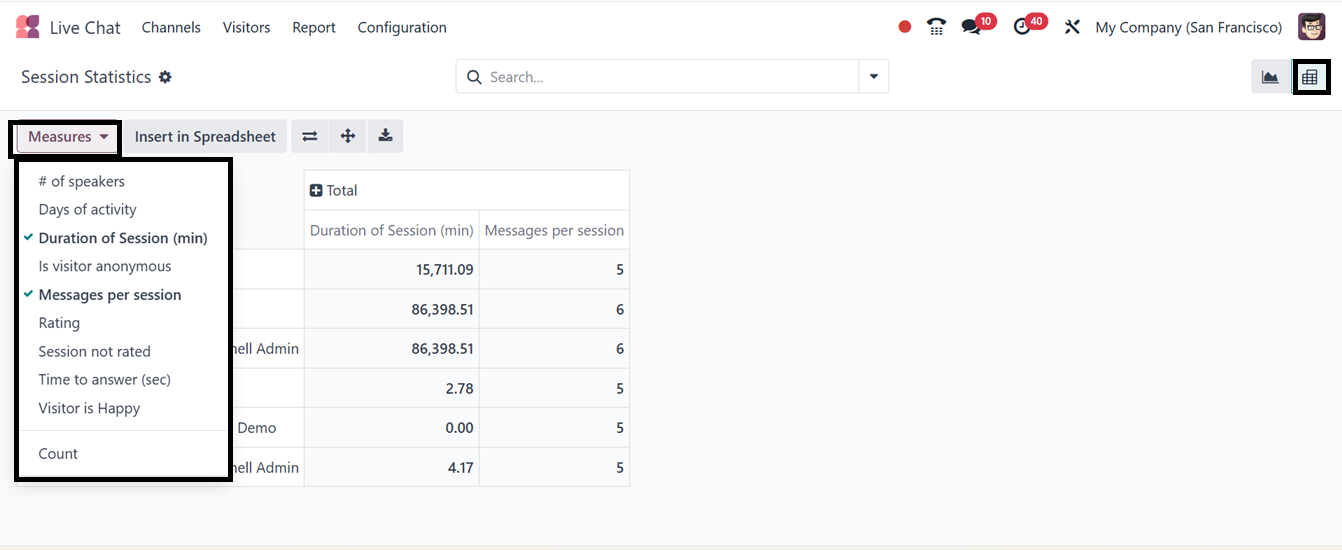The height and width of the screenshot is (550, 1342).
Task: Open the discuss conversations icon
Action: [x=971, y=27]
